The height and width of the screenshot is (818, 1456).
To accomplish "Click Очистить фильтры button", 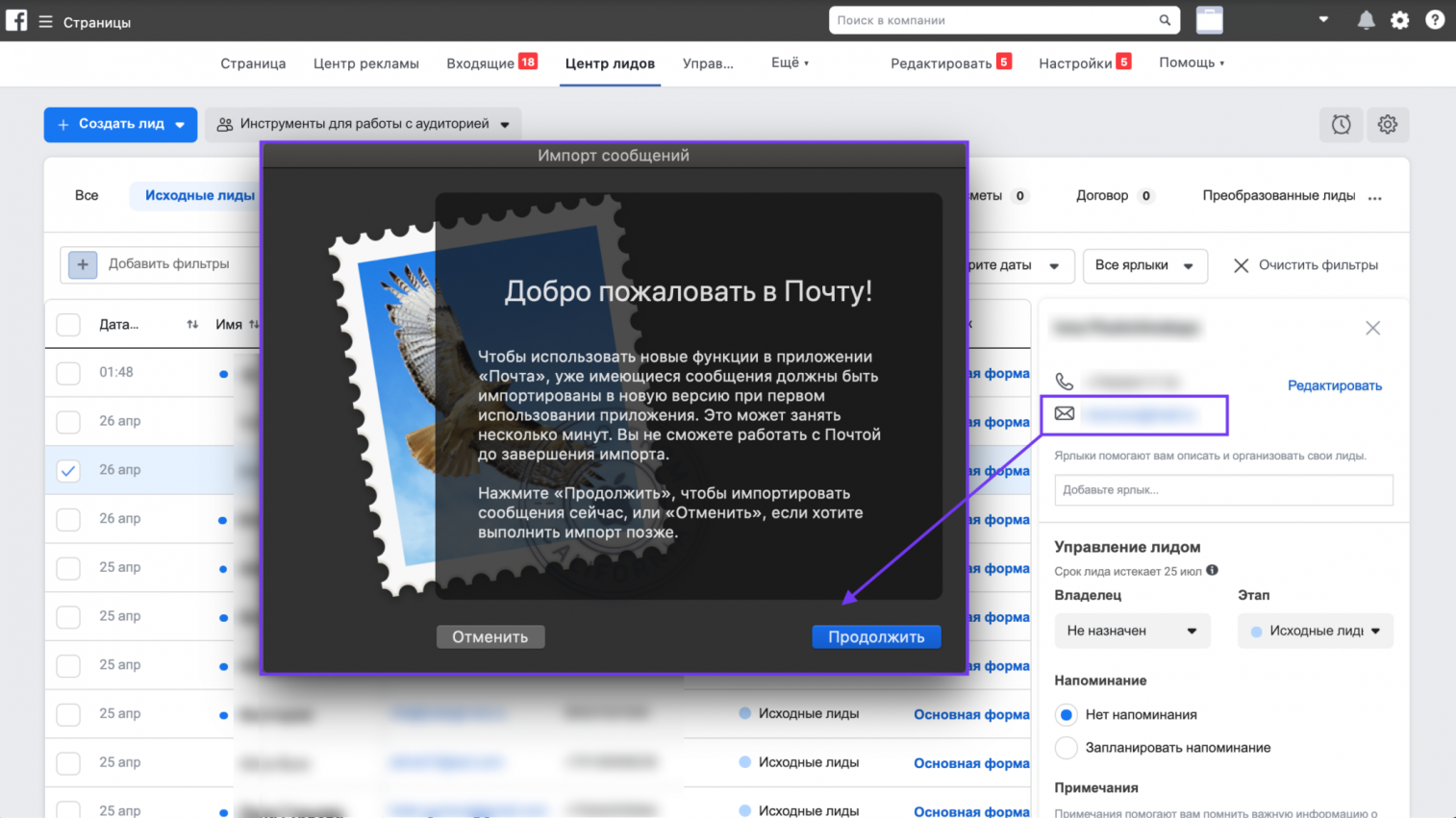I will coord(1306,265).
